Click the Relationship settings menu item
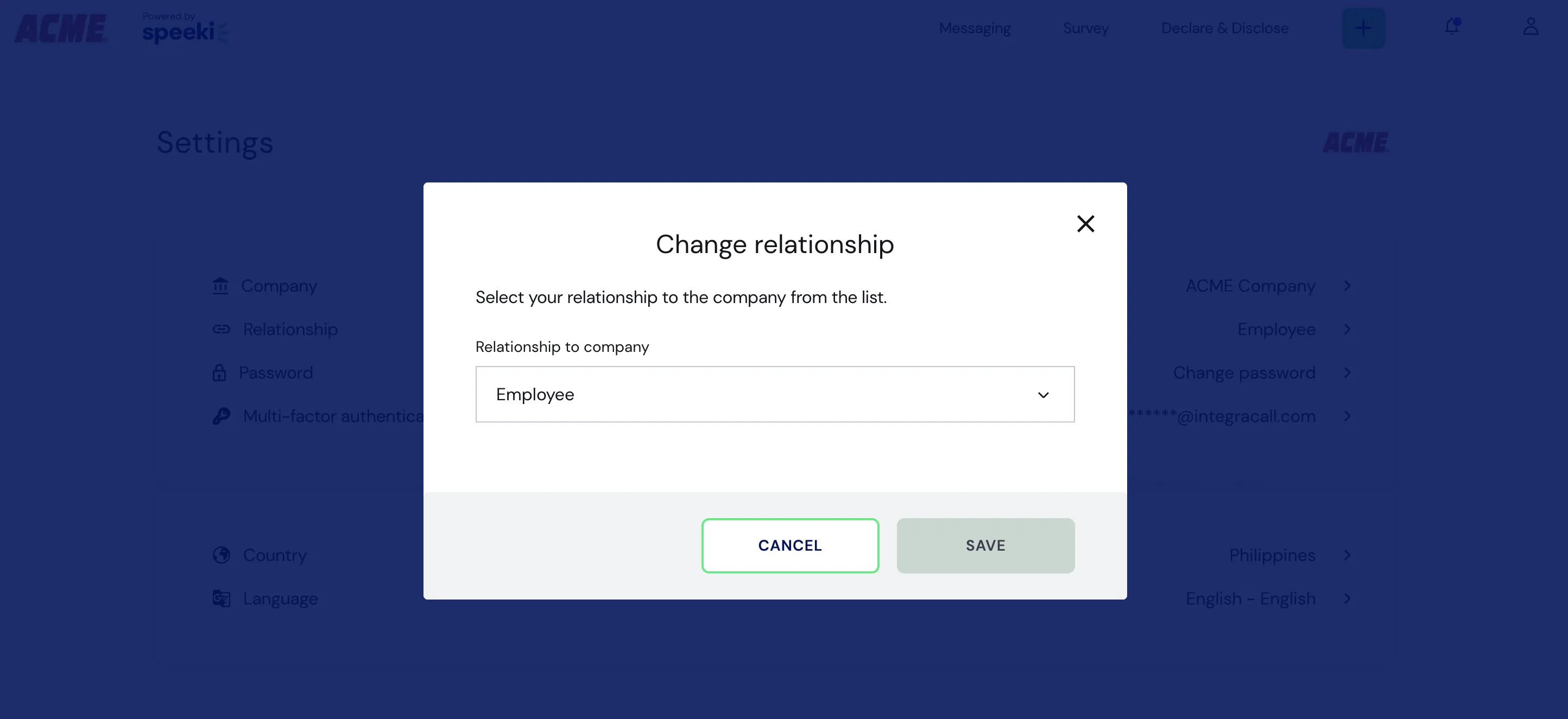The height and width of the screenshot is (719, 1568). point(289,329)
